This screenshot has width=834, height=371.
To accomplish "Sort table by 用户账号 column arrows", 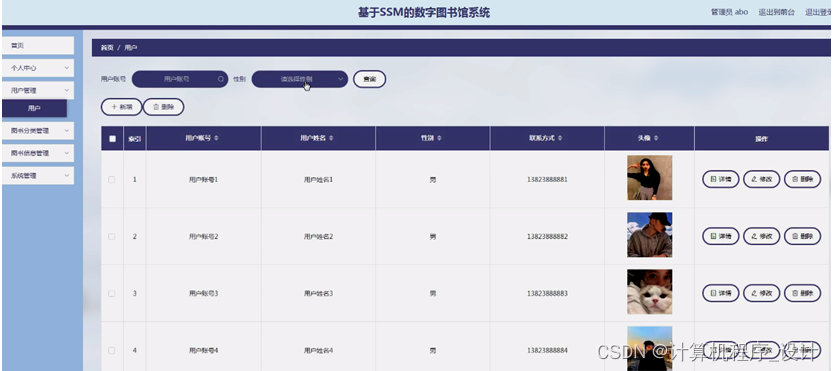I will coord(216,138).
